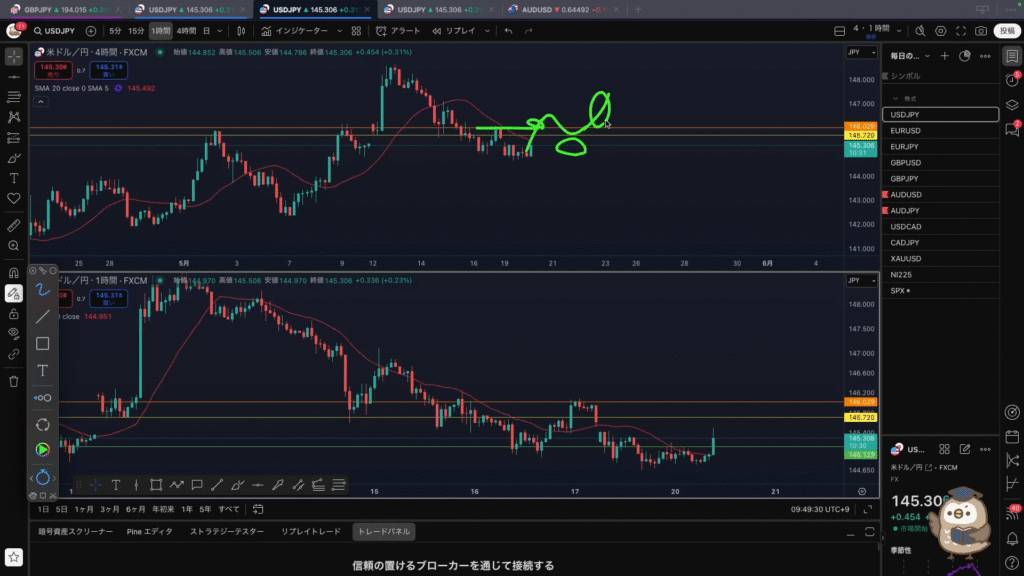The image size is (1024, 576).
Task: Open favorites star toolbar button
Action: (x=14, y=557)
